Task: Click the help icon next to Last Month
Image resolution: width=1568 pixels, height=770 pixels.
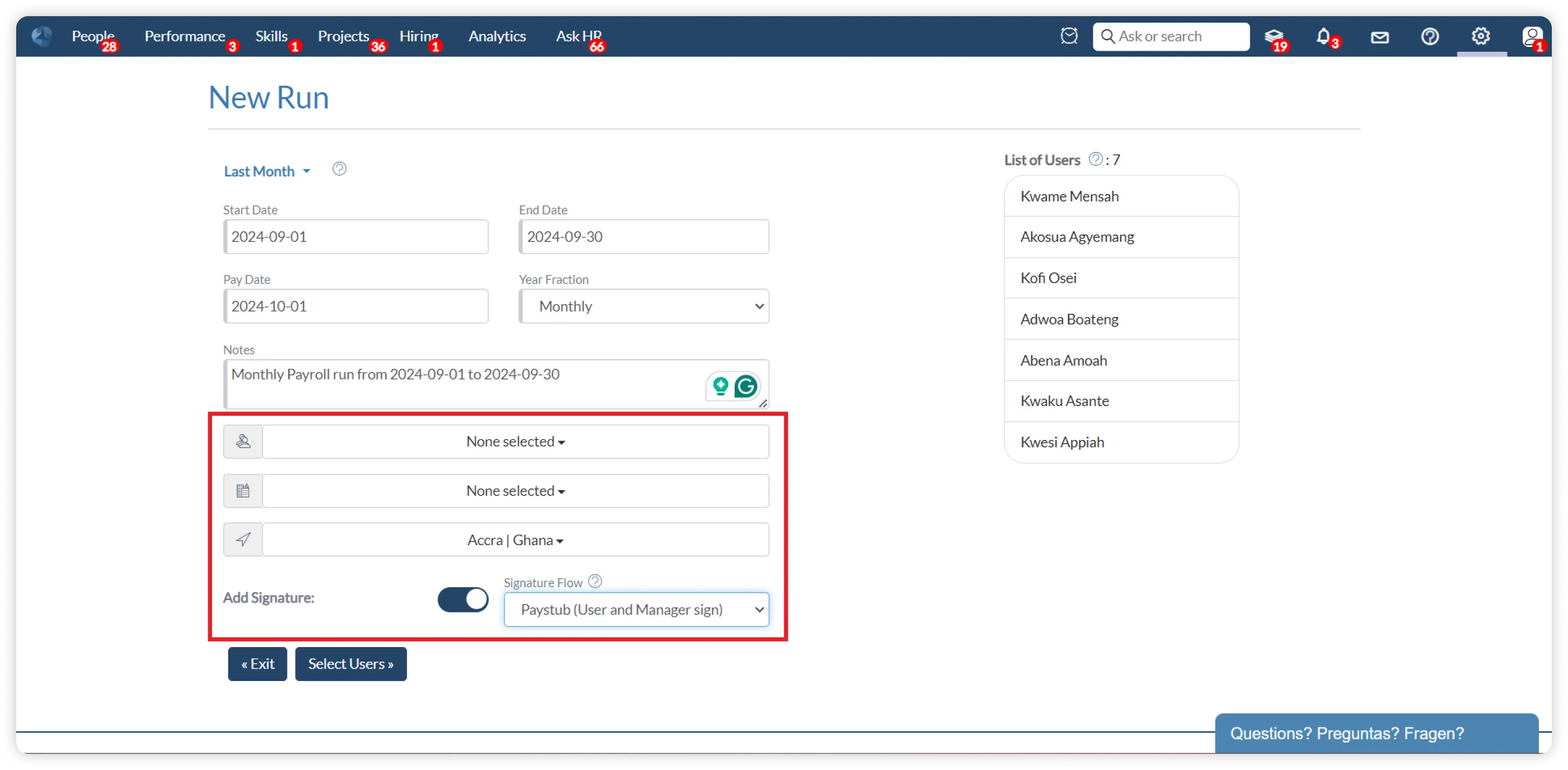Action: point(339,169)
